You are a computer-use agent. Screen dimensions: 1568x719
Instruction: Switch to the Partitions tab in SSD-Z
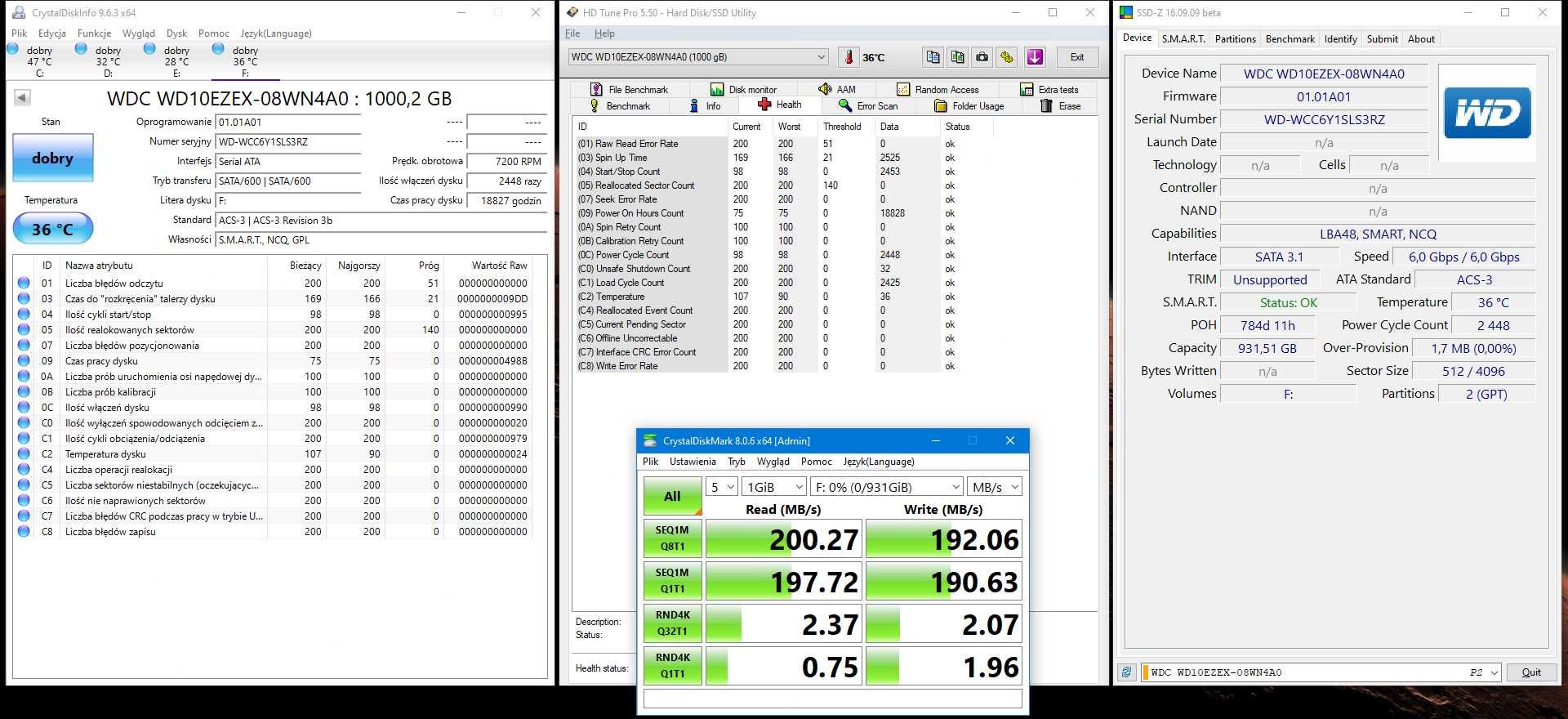pyautogui.click(x=1235, y=39)
